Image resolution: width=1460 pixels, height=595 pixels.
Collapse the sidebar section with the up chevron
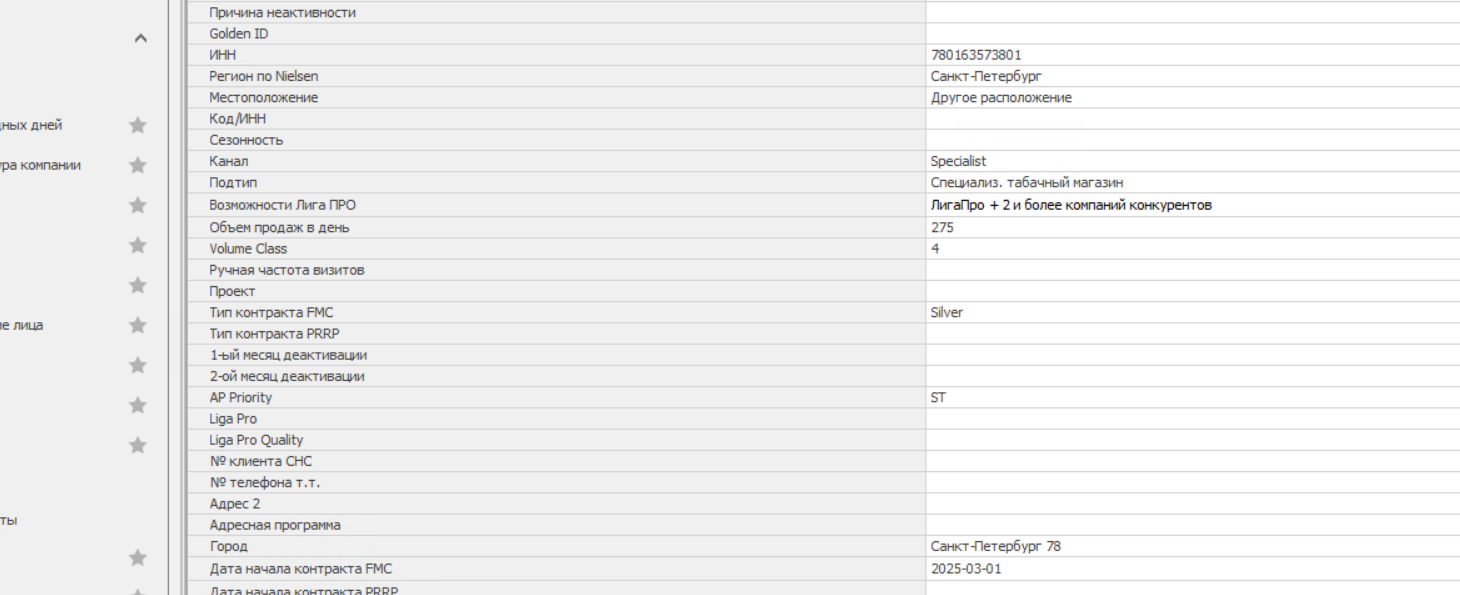[141, 39]
